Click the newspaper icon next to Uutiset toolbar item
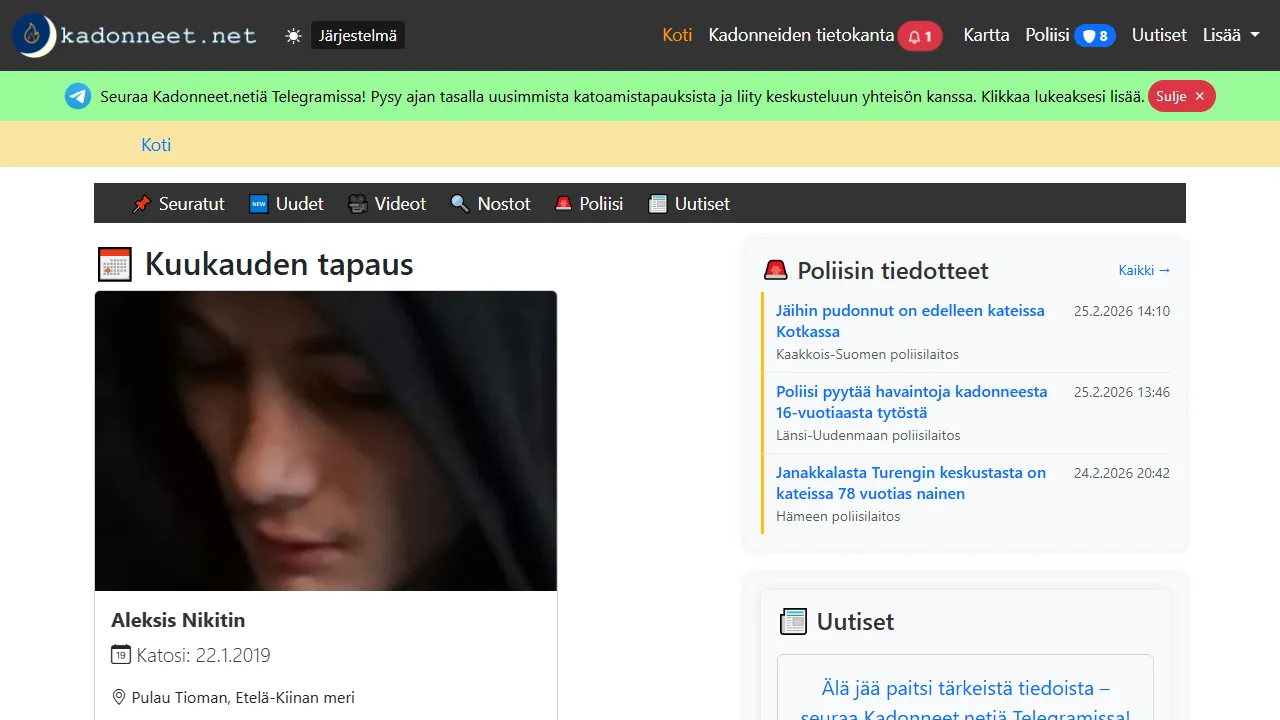The height and width of the screenshot is (720, 1280). [658, 203]
